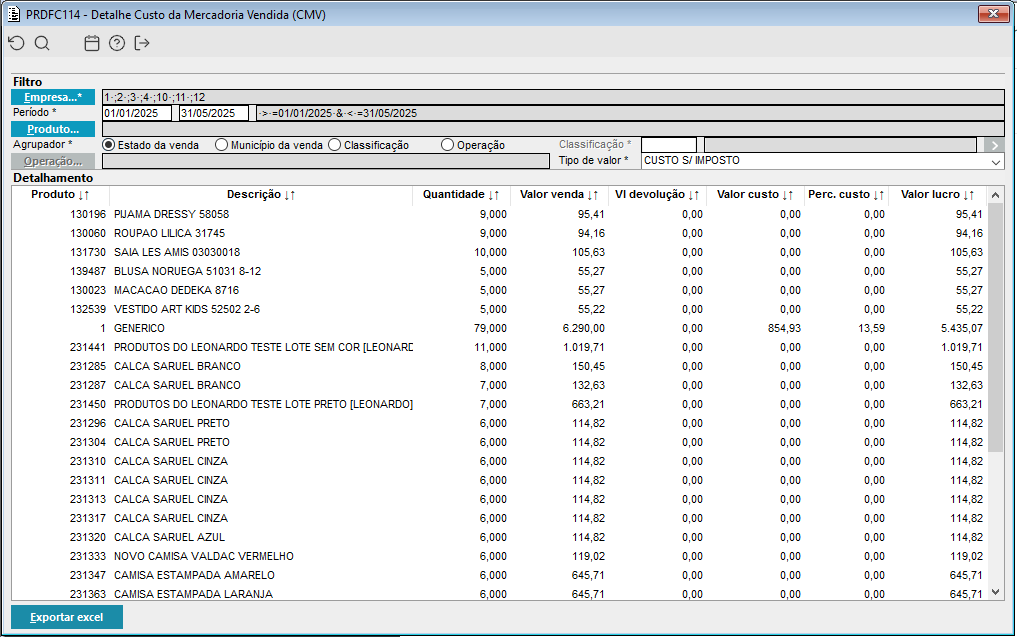Click the Detalhamento vertical scrollbar thumb

coord(996,327)
